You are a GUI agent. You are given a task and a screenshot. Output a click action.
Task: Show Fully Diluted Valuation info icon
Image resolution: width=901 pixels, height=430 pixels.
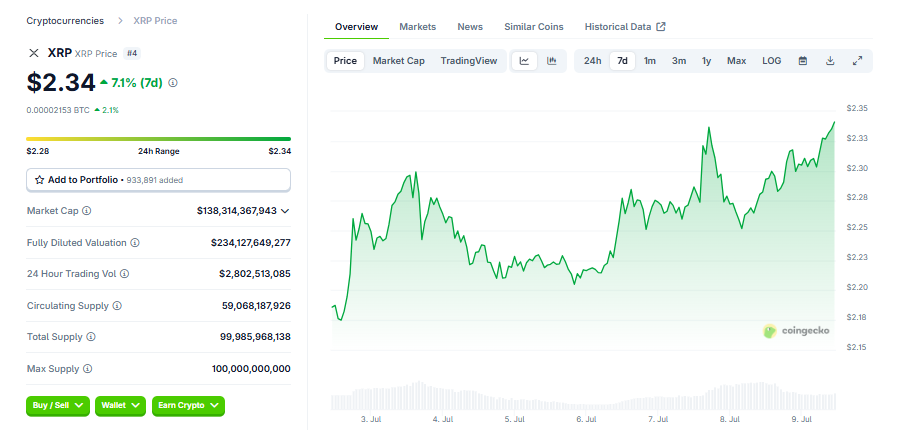(135, 243)
